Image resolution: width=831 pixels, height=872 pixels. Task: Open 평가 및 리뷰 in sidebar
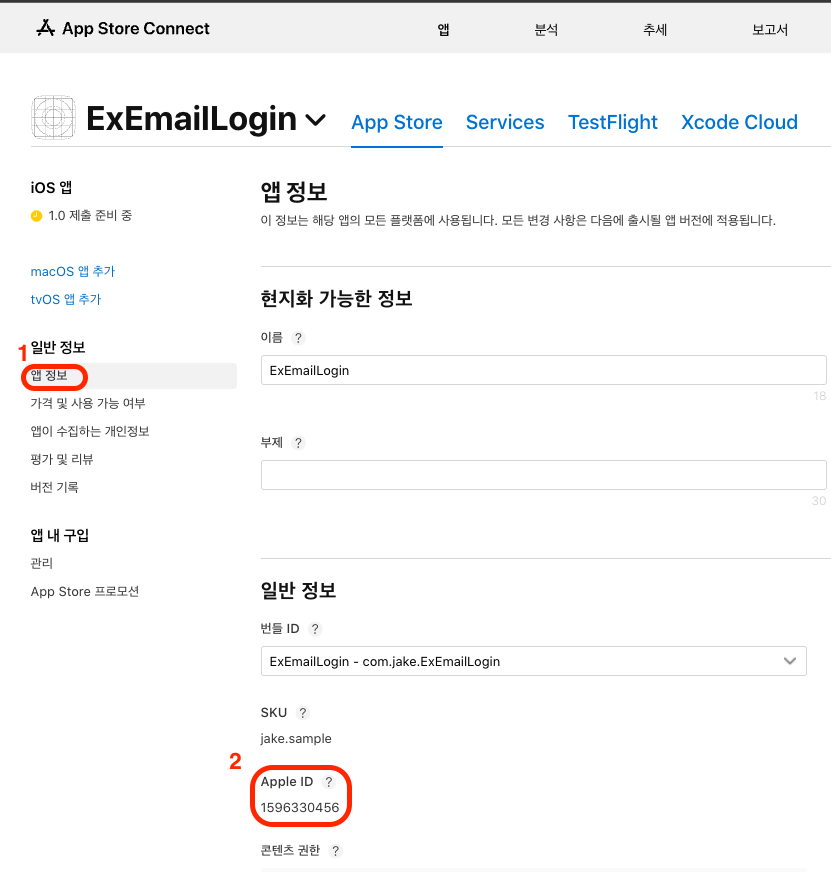pos(62,459)
